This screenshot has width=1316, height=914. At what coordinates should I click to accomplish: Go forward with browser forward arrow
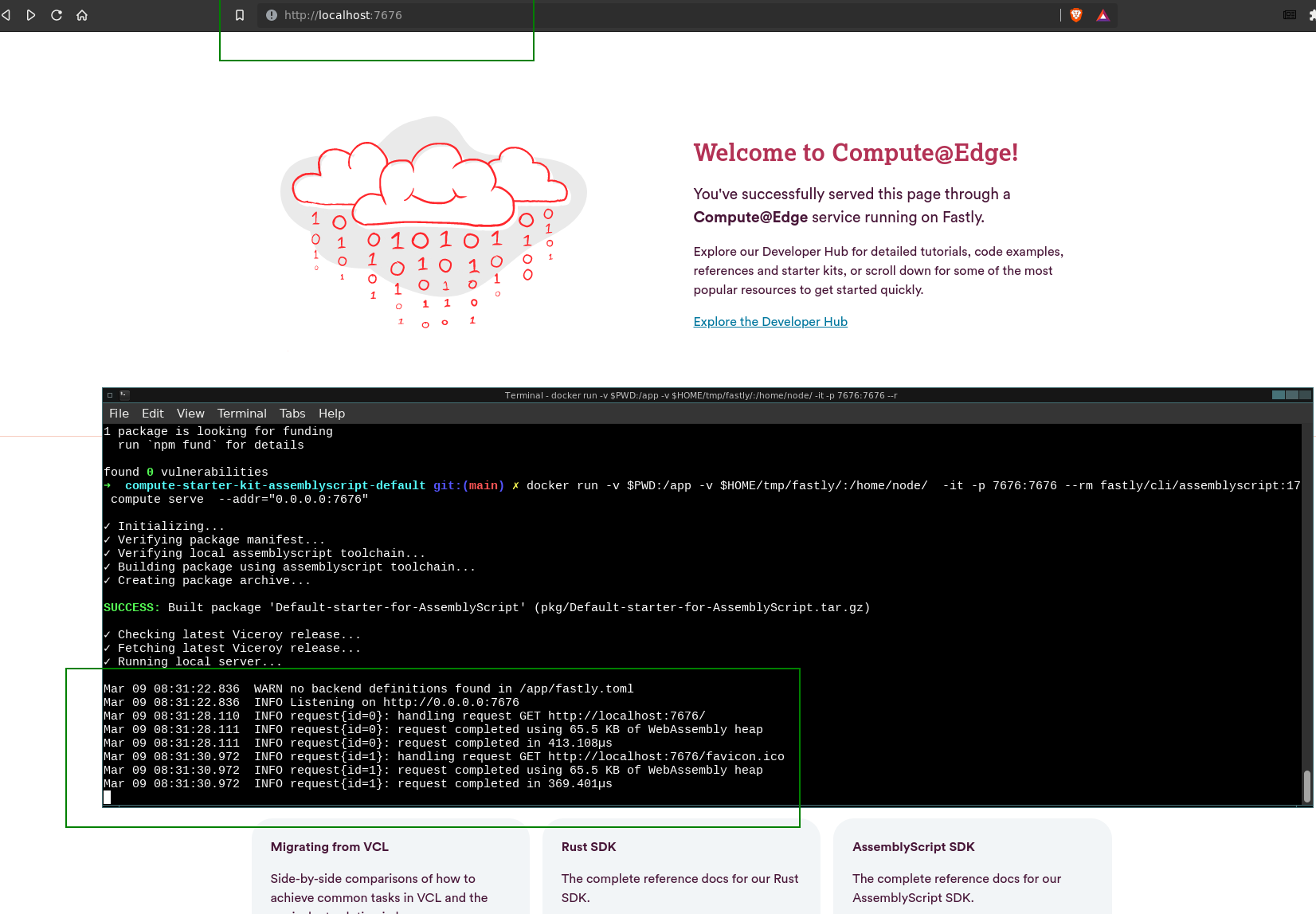(31, 15)
